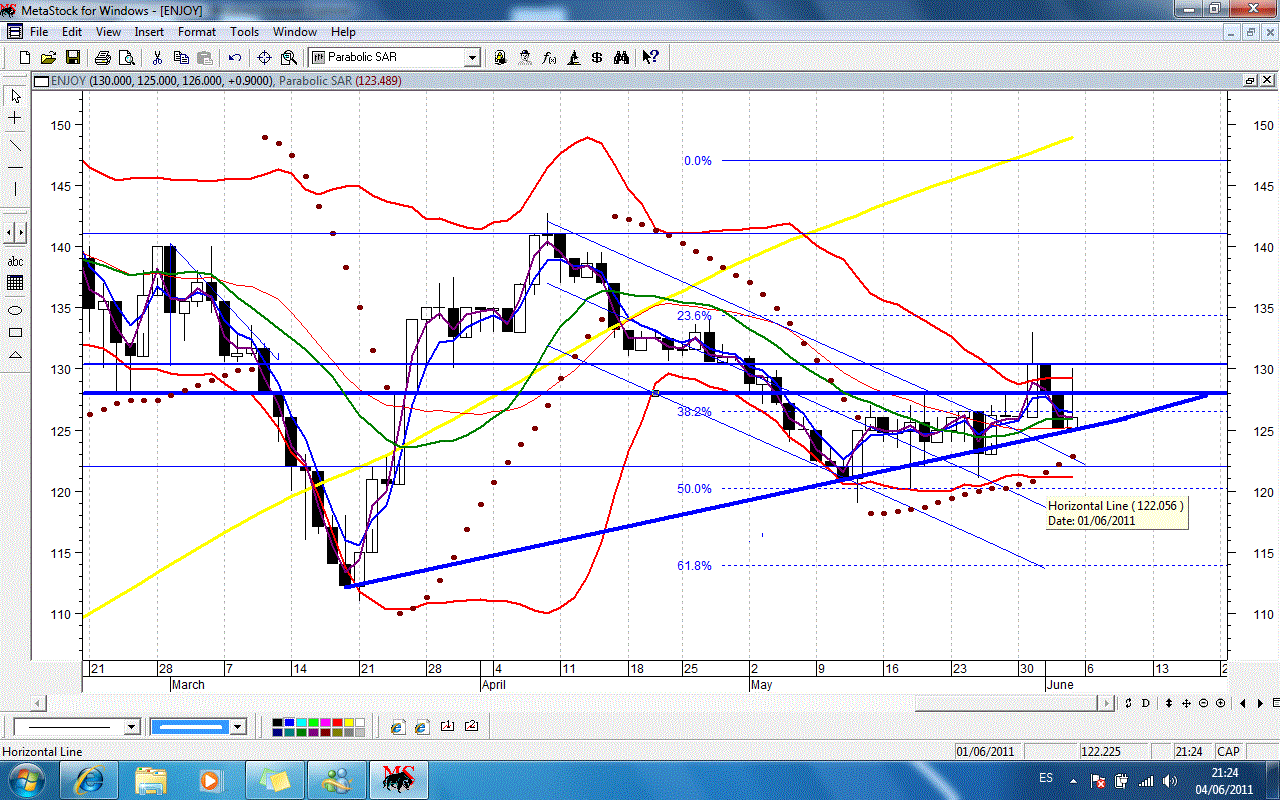1280x800 pixels.
Task: Choose a security with crosshair icon
Action: [265, 58]
